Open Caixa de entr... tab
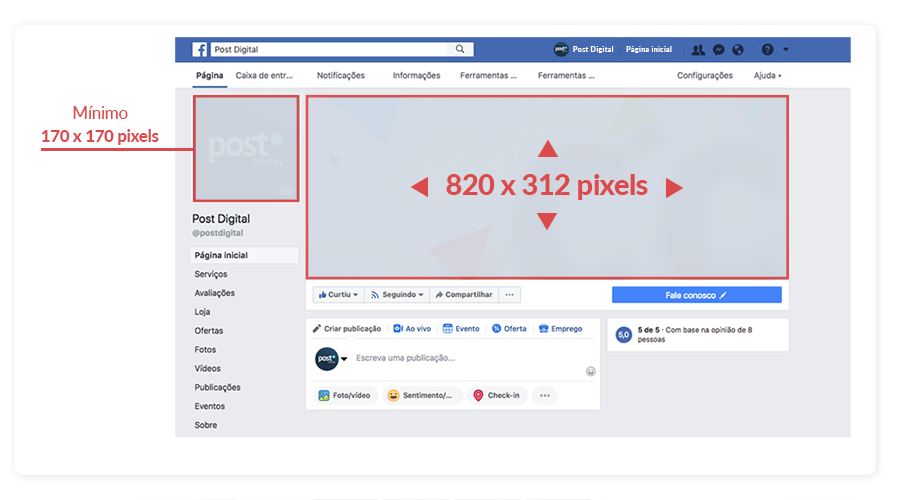Image resolution: width=900 pixels, height=500 pixels. [264, 75]
